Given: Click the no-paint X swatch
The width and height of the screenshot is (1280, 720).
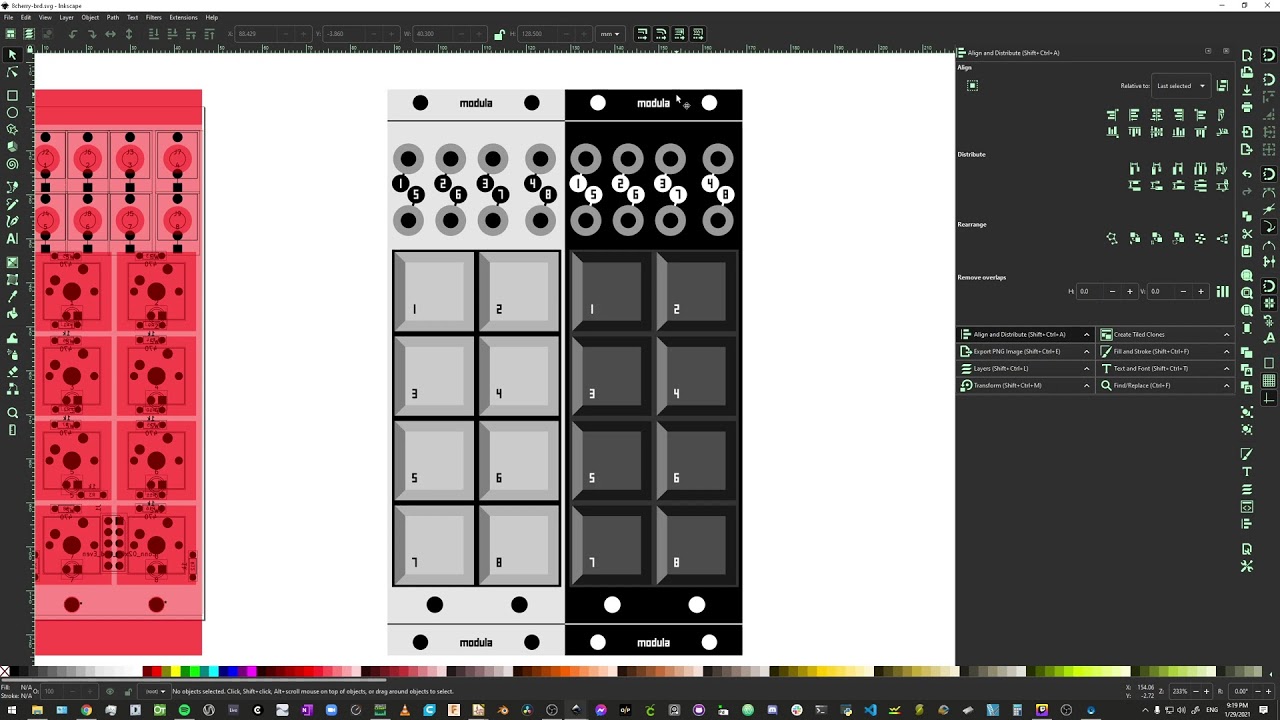Looking at the screenshot, I should click(x=5, y=672).
